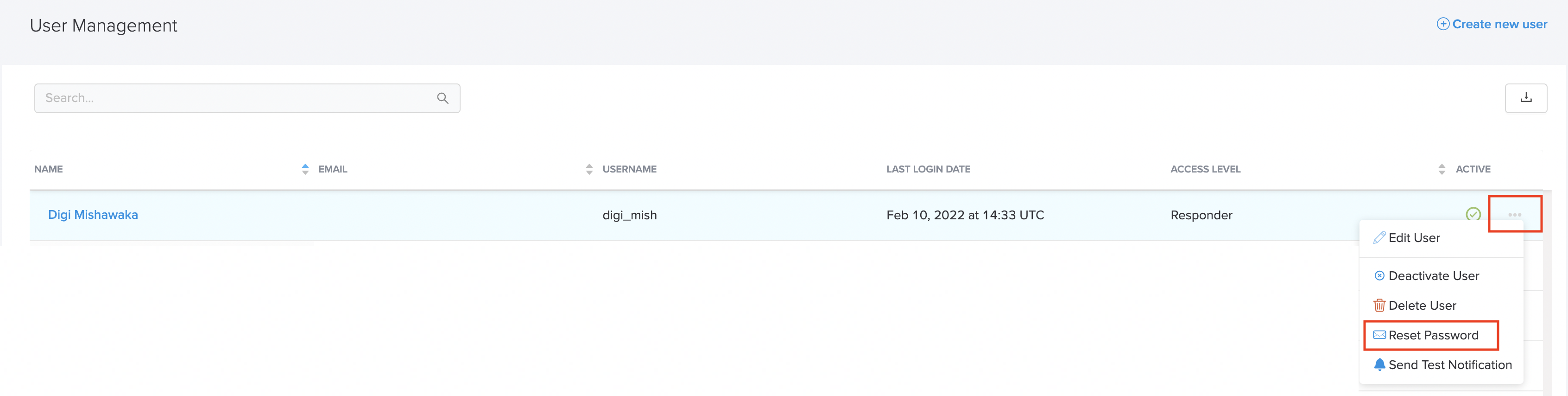Click the plus icon beside Create new user
This screenshot has height=396, width=1568.
(1442, 24)
